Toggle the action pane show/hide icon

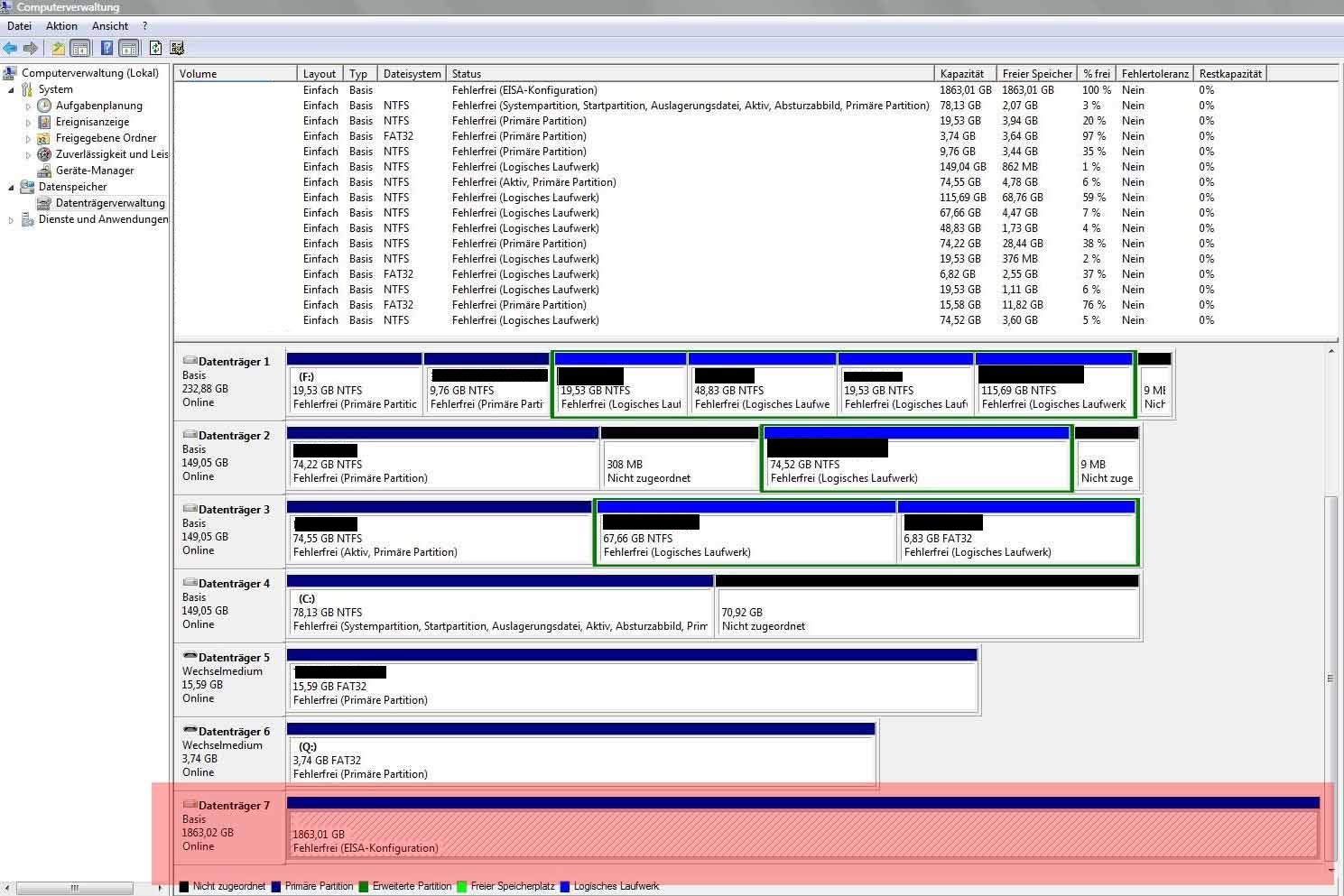128,48
